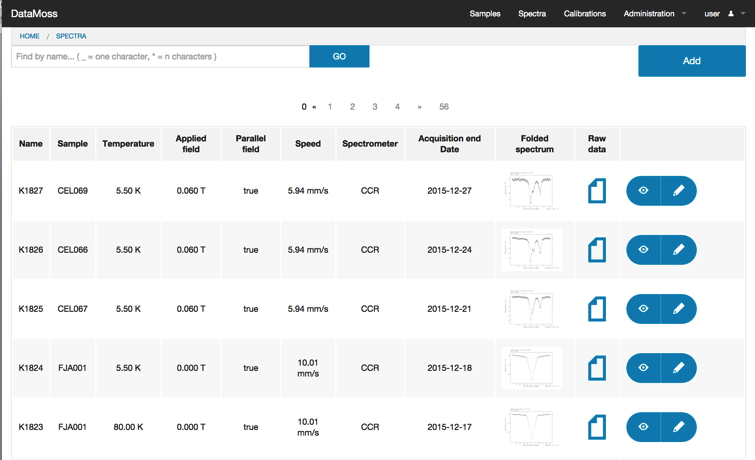Edit spectrum K1827 with pencil icon
The height and width of the screenshot is (460, 755).
(x=678, y=190)
